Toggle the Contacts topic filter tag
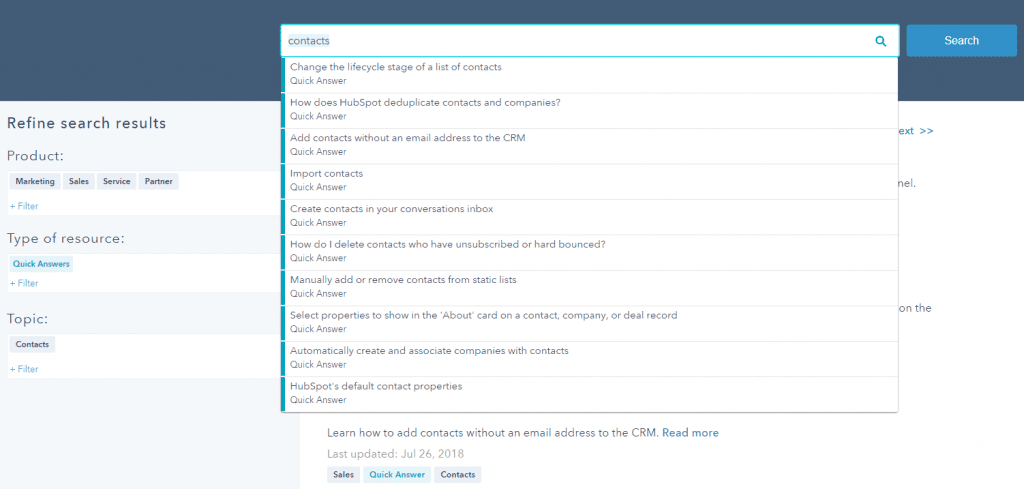 click(32, 344)
